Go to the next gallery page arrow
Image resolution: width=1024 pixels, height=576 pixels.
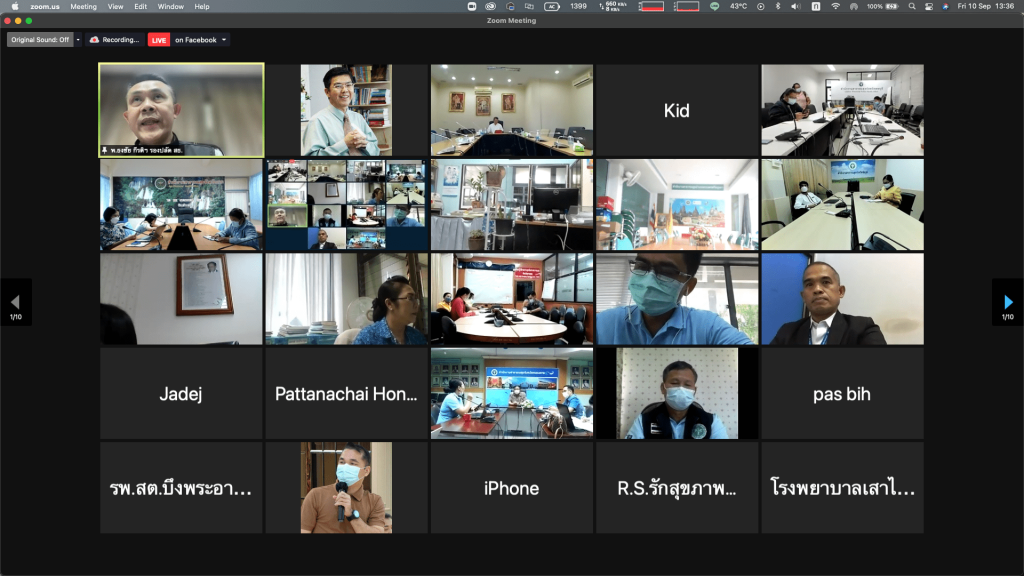coord(1007,302)
